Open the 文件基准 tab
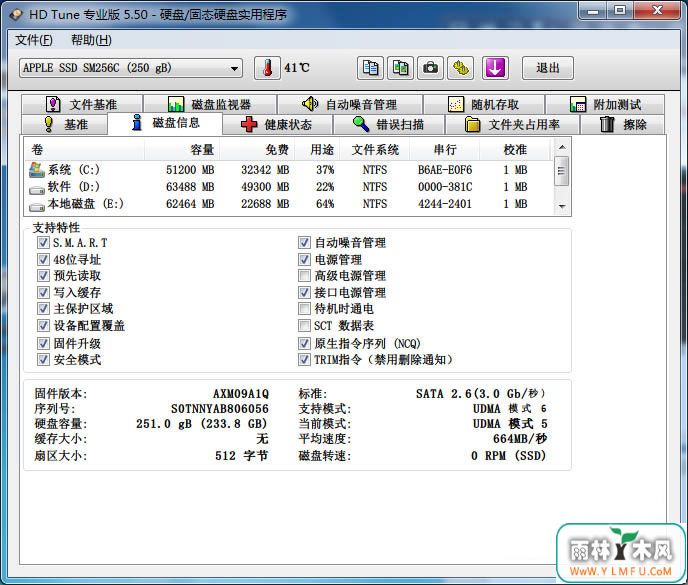 82,104
